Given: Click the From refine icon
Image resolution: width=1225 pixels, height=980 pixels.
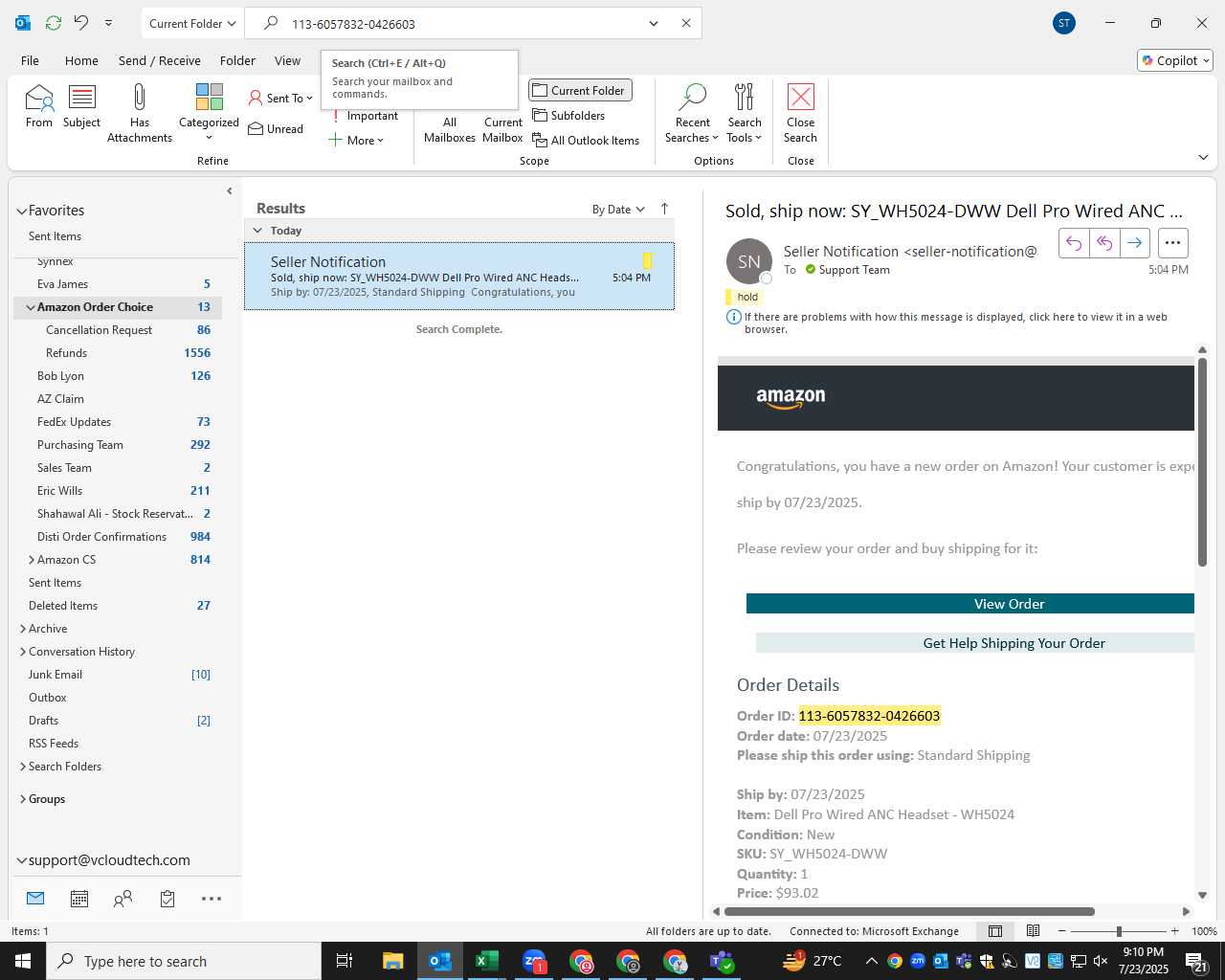Looking at the screenshot, I should (39, 105).
